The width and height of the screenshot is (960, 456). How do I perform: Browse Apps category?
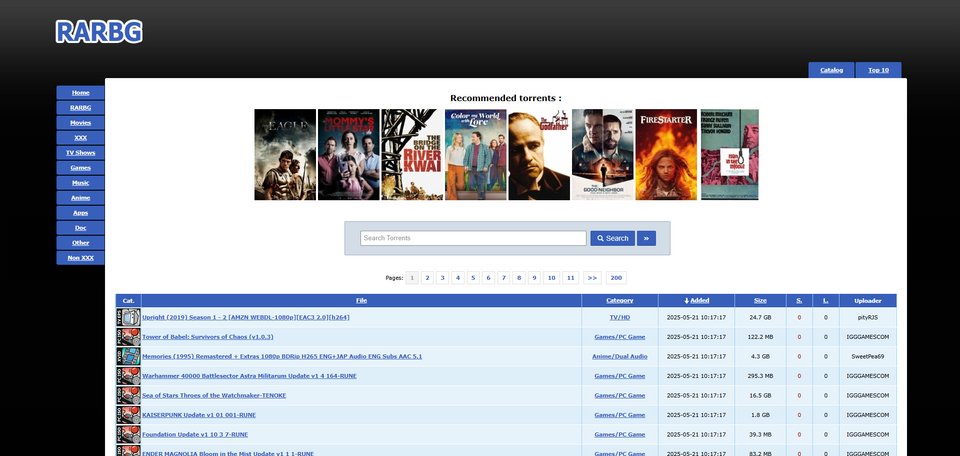coord(80,212)
